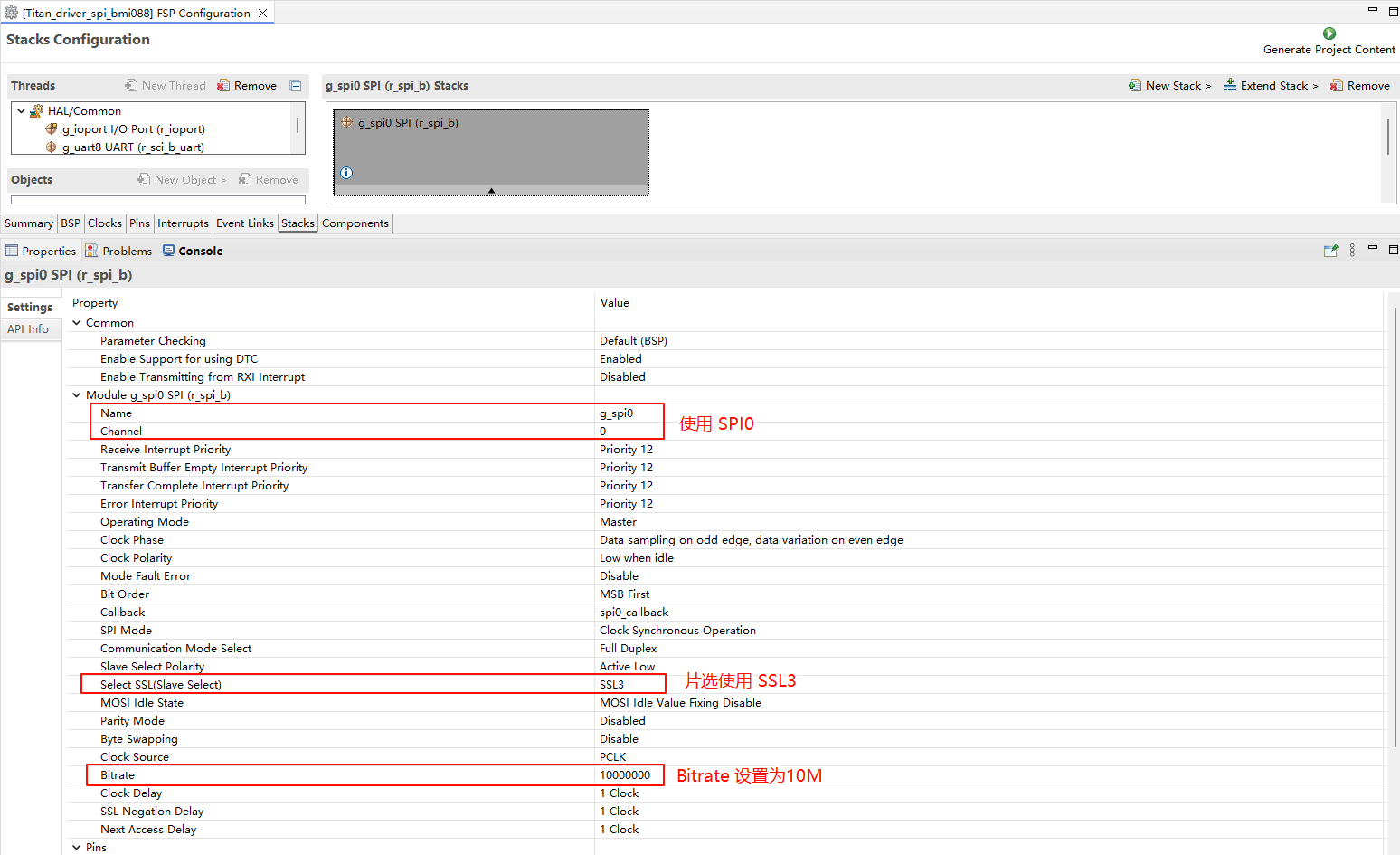Click the Generate Project Content icon
This screenshot has width=1400, height=855.
pos(1329,33)
